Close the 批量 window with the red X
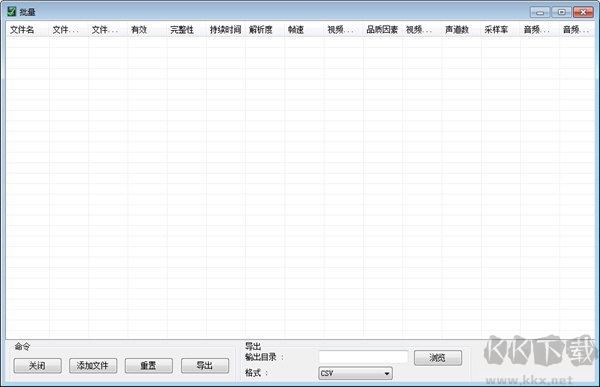This screenshot has width=600, height=387. (584, 12)
